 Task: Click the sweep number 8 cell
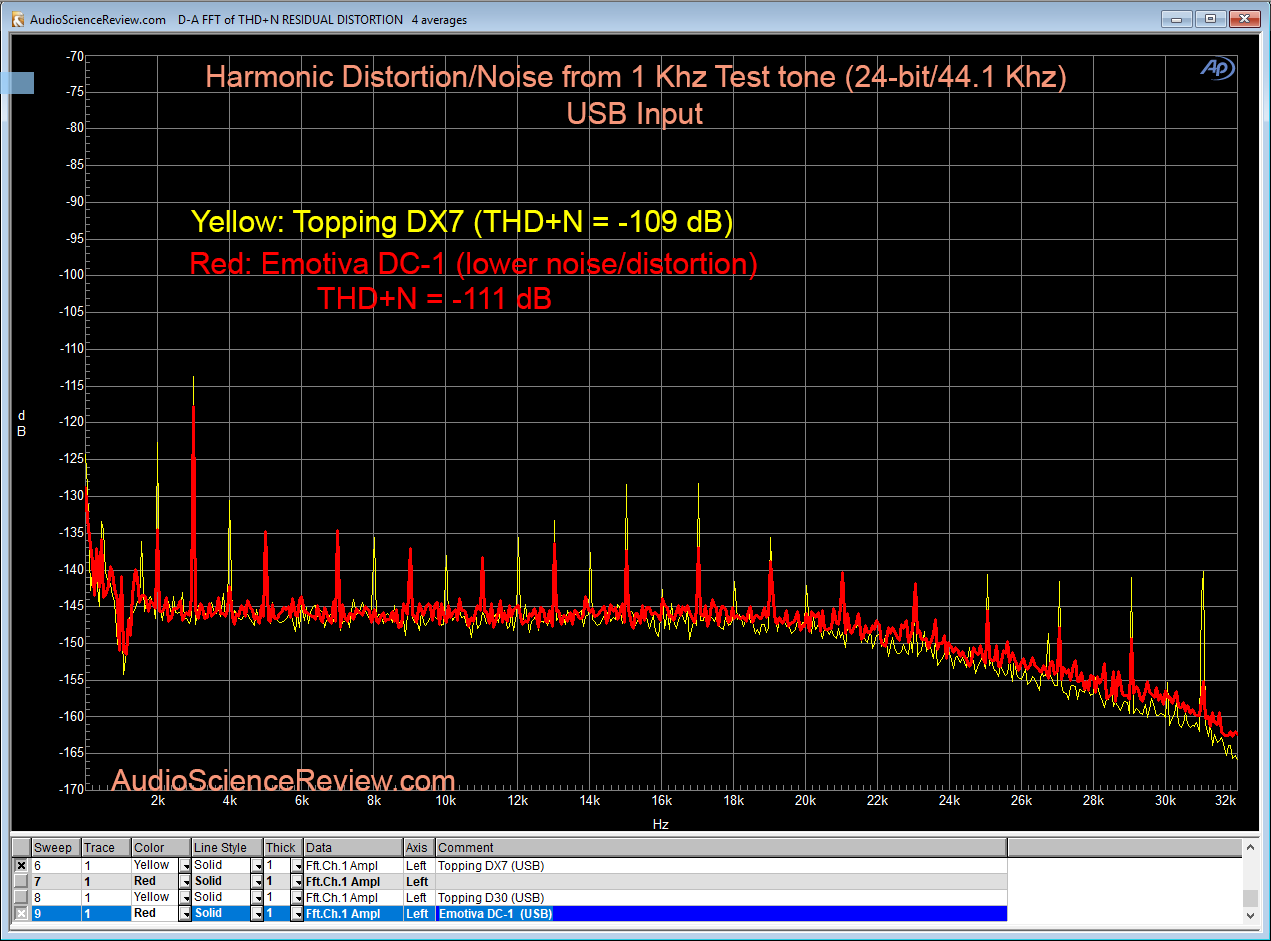pyautogui.click(x=56, y=898)
